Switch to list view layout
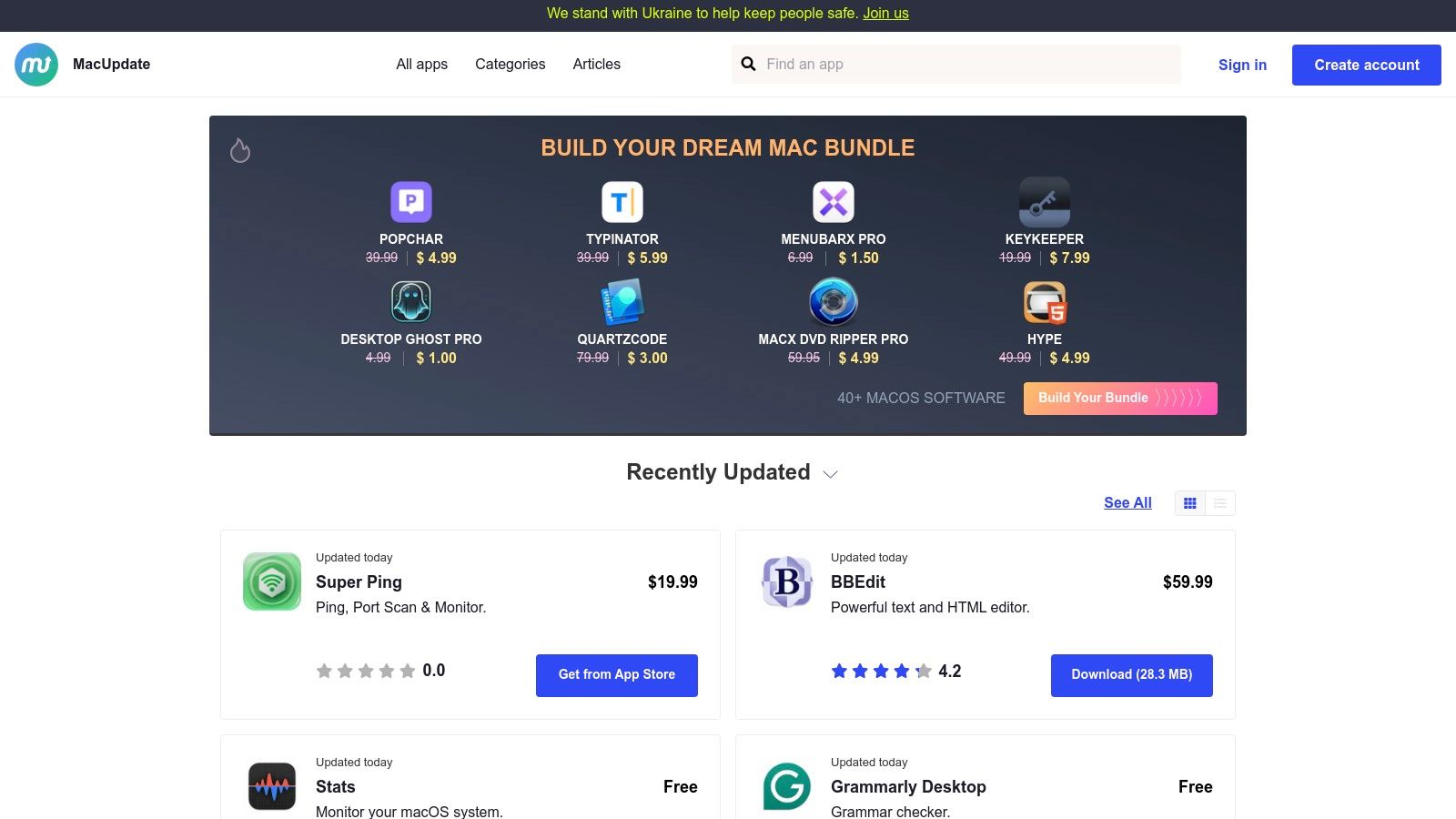This screenshot has width=1456, height=819. point(1220,503)
